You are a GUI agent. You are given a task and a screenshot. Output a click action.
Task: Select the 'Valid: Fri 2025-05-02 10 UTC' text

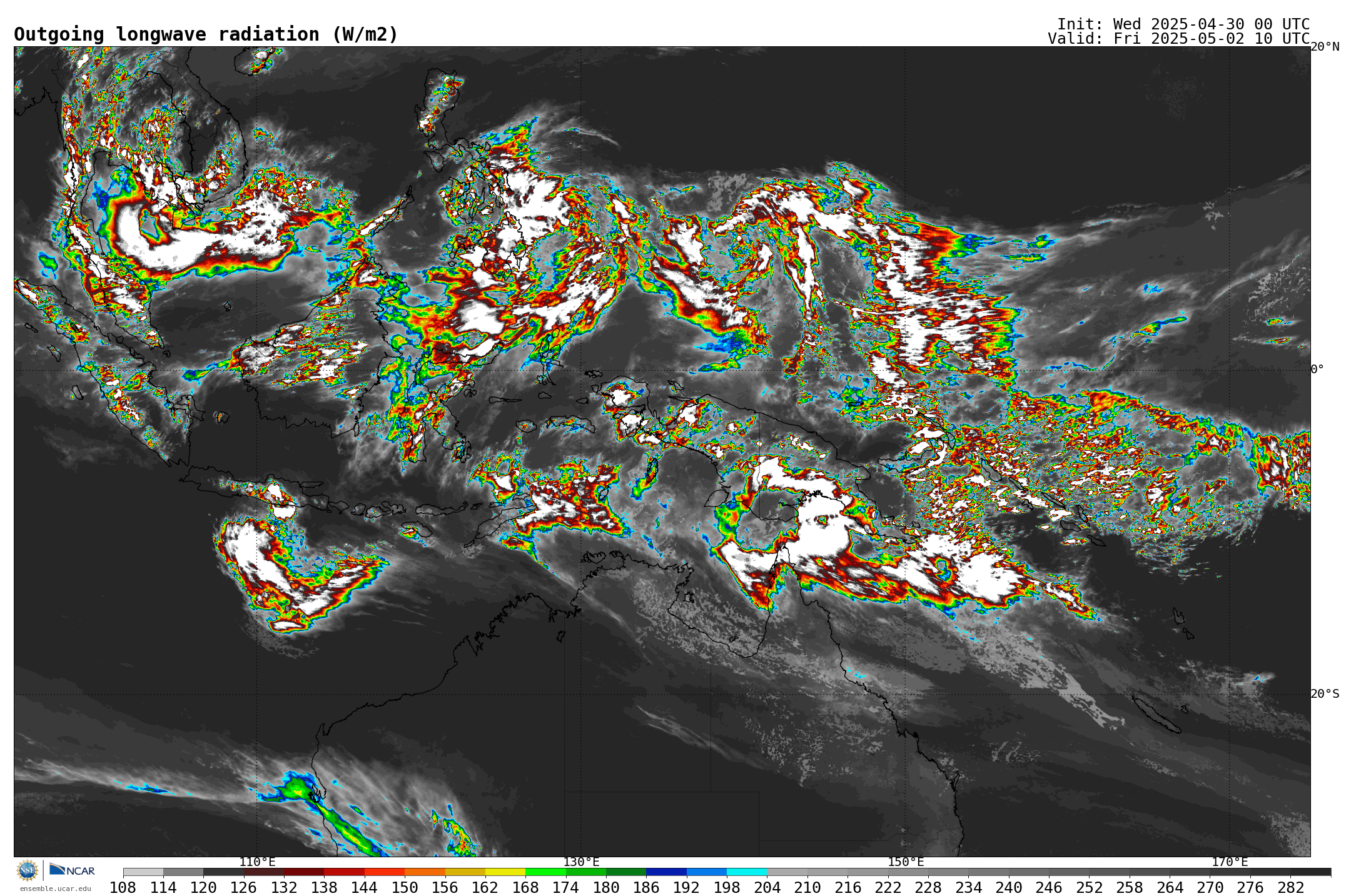[x=1179, y=39]
